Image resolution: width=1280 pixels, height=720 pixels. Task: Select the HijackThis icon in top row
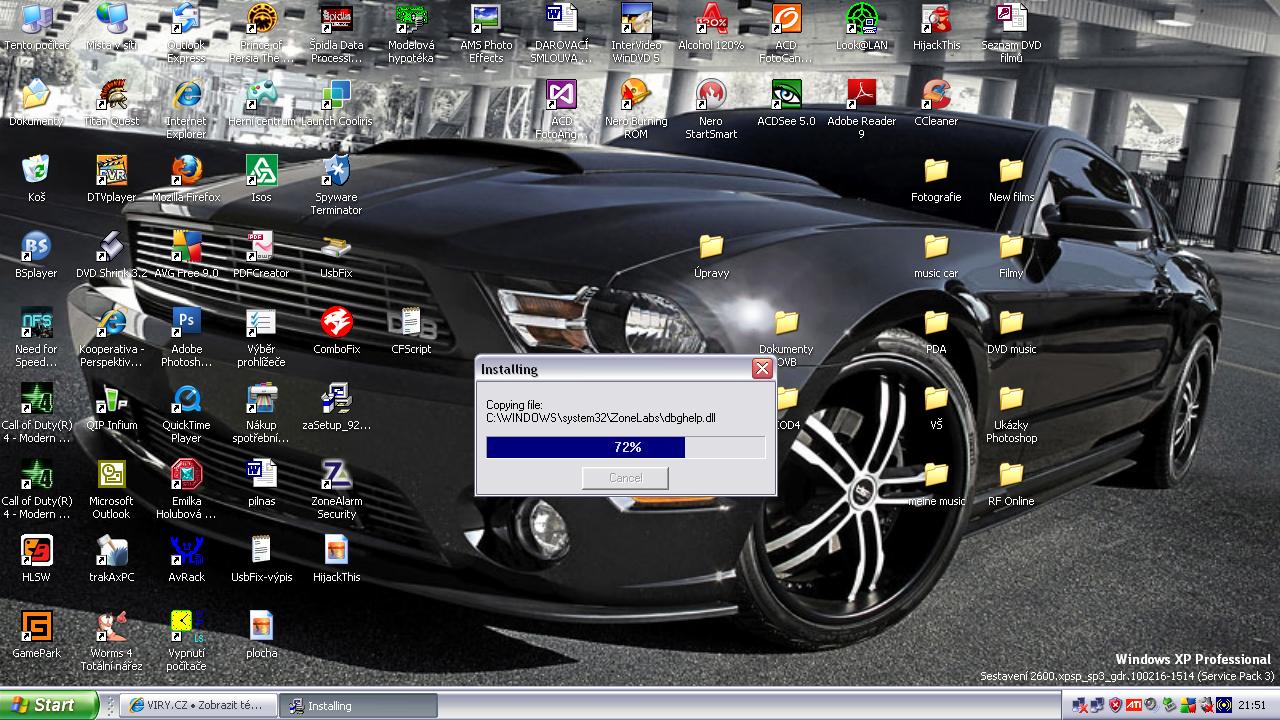coord(936,20)
